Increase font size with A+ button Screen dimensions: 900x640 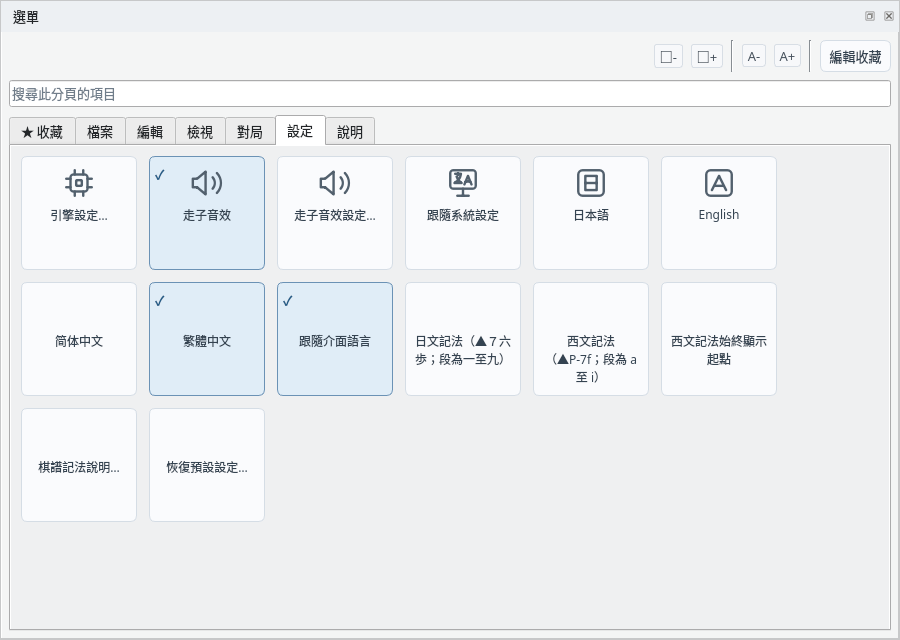[x=787, y=56]
